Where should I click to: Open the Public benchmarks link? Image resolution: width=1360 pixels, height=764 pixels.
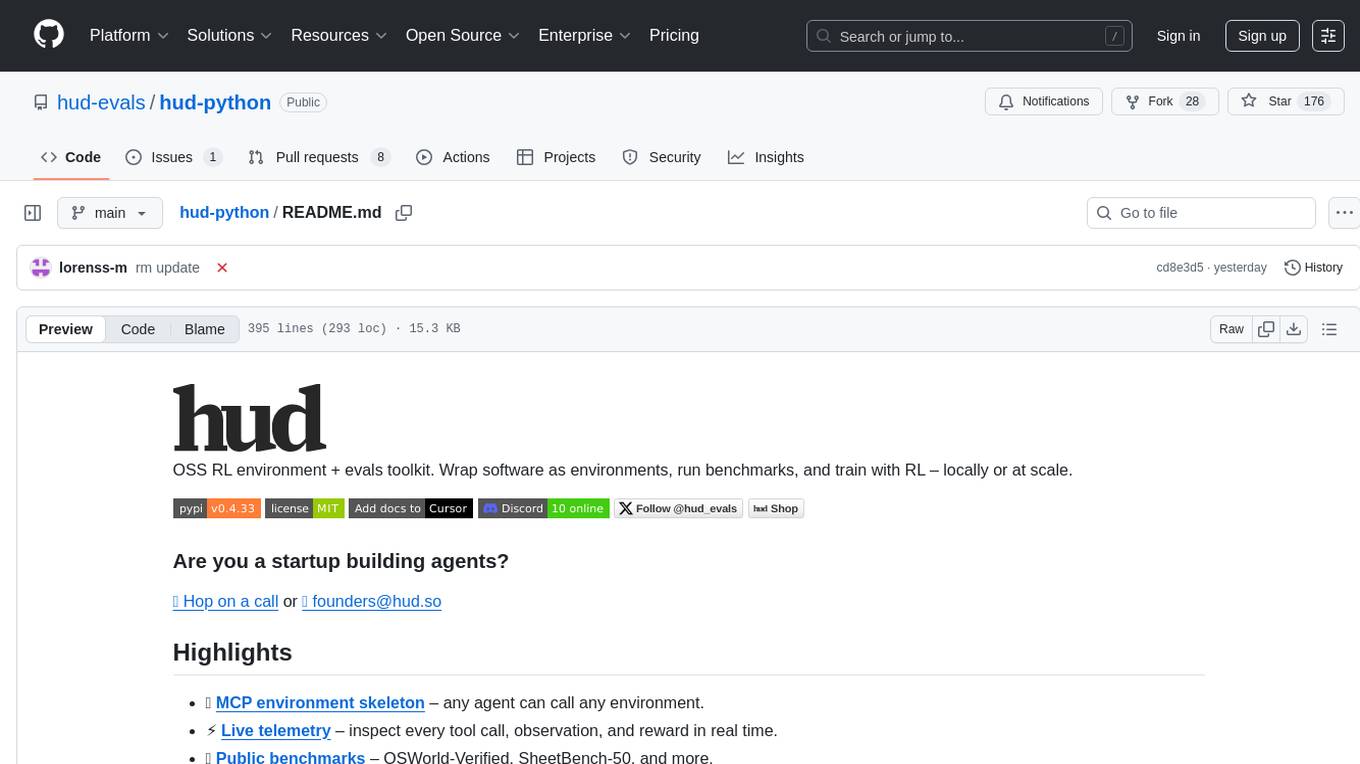coord(290,757)
